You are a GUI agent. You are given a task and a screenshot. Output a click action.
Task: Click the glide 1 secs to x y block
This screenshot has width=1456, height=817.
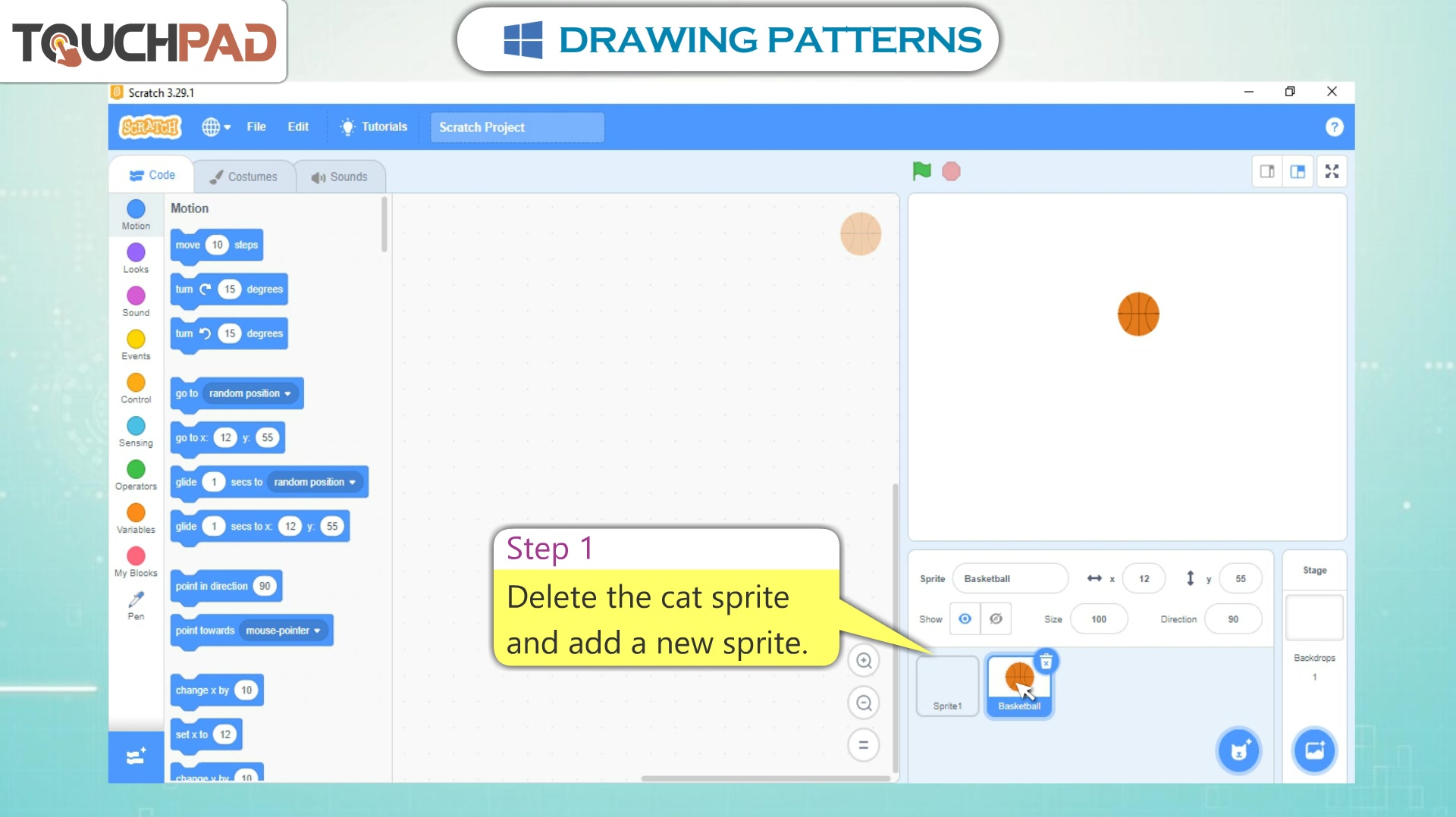[260, 526]
